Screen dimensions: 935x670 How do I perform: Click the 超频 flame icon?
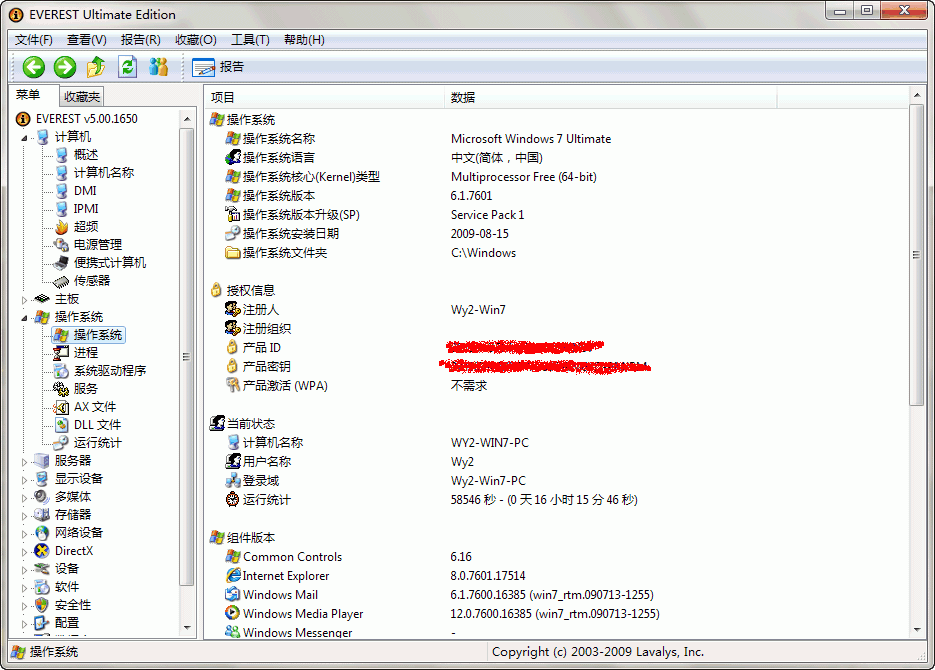(x=62, y=227)
